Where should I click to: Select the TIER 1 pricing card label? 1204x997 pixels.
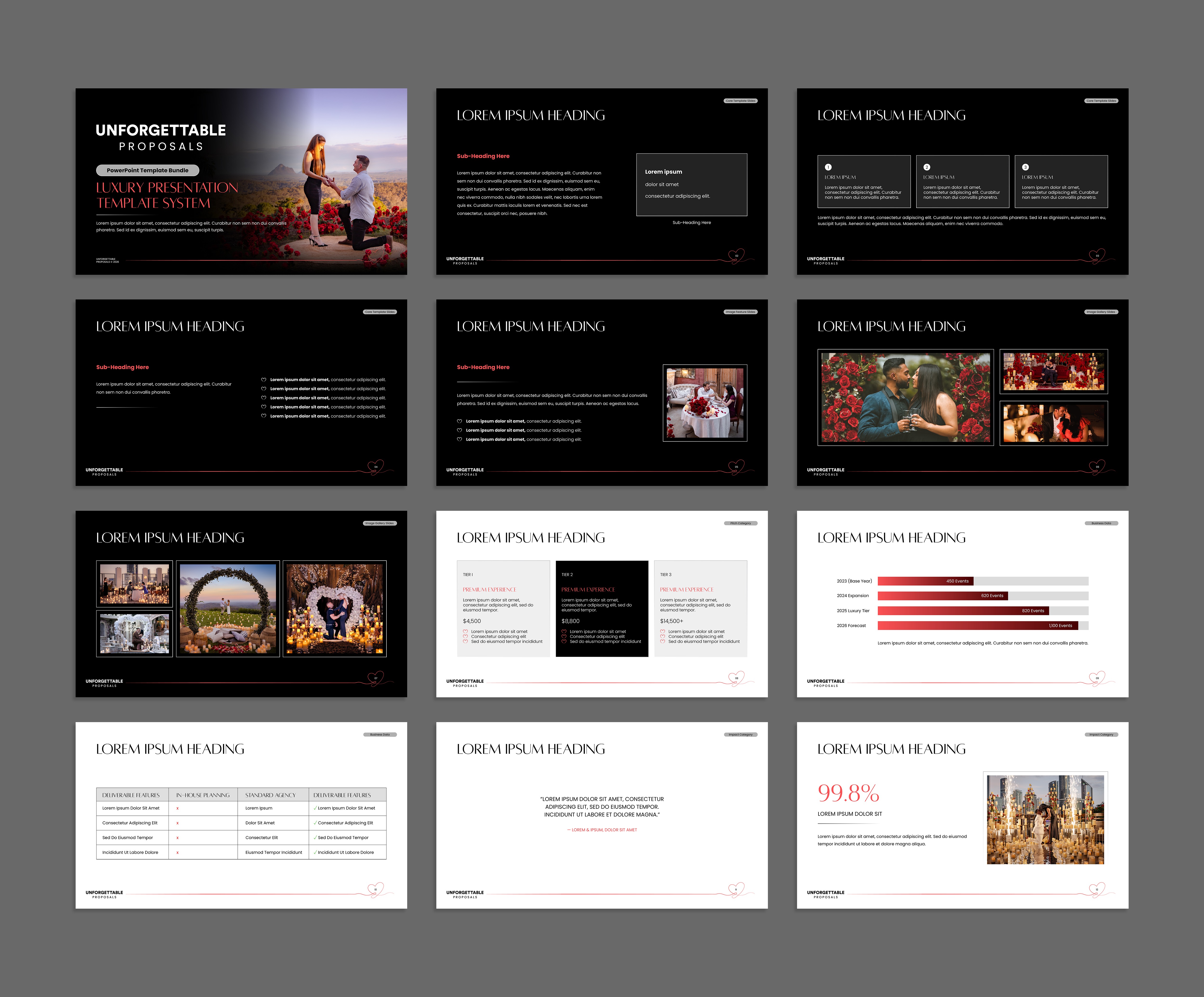[468, 575]
